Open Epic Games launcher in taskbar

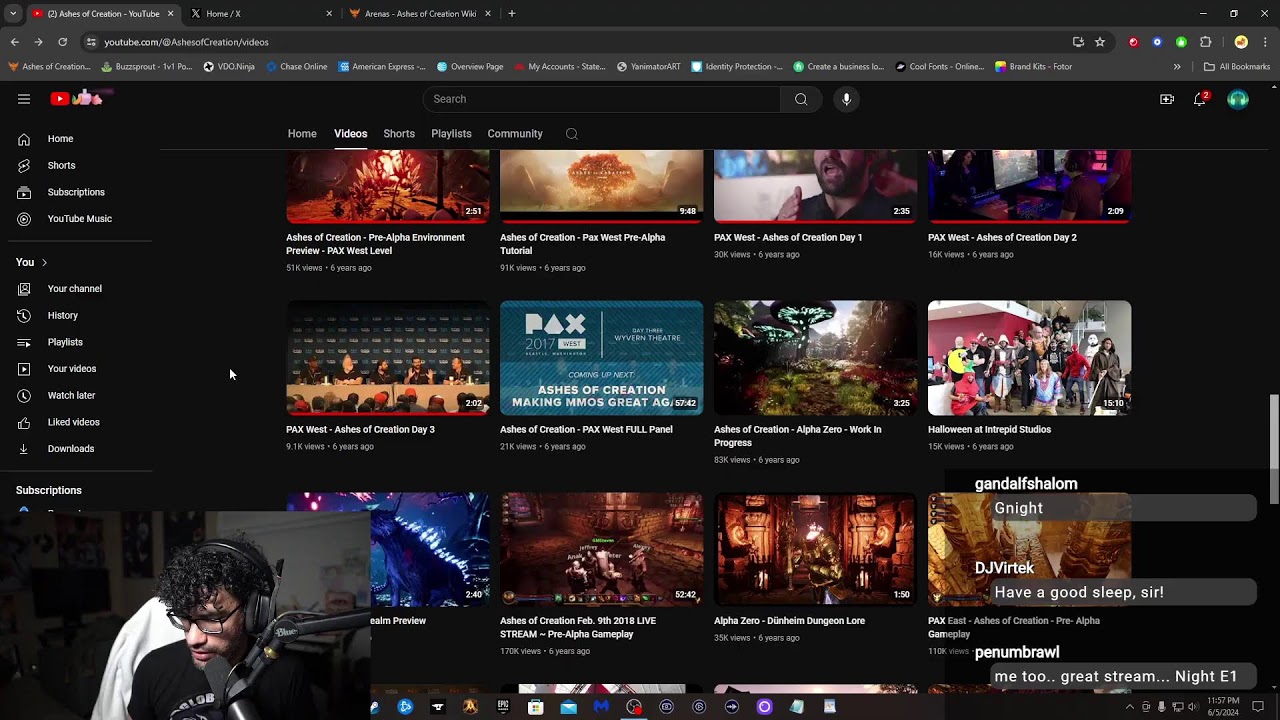(503, 707)
